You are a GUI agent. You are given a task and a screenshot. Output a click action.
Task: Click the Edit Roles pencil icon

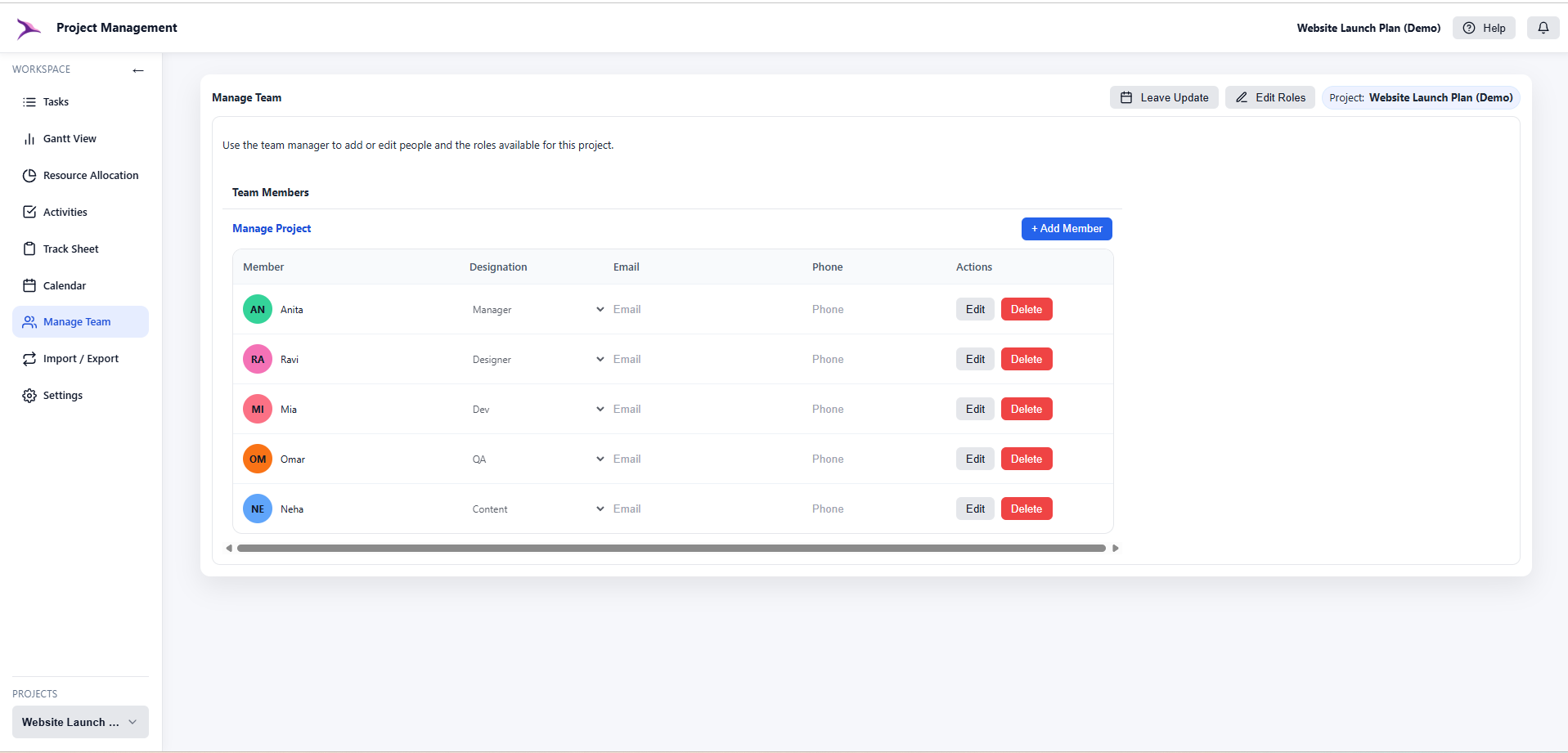click(x=1242, y=97)
